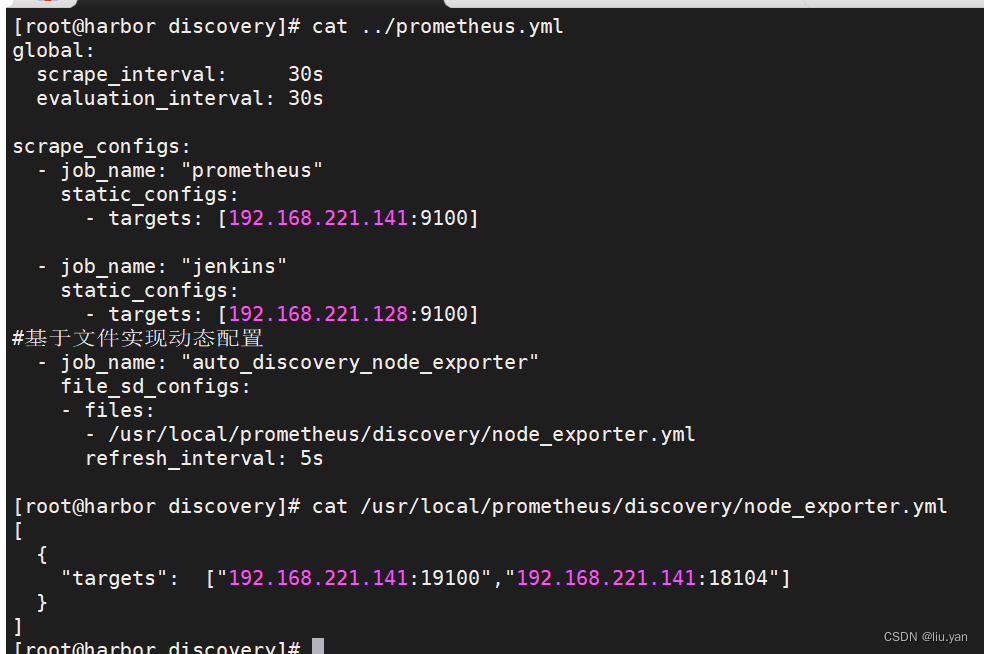
Task: Click JSON target 192.168.221.141:19100
Action: point(354,578)
